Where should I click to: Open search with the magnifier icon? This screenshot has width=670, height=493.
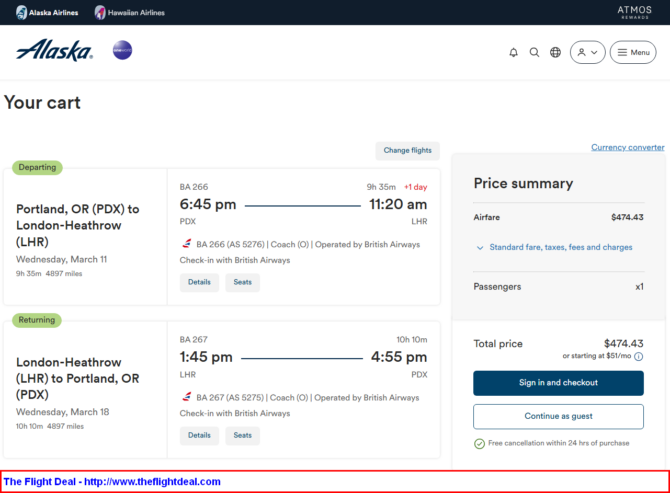[534, 52]
